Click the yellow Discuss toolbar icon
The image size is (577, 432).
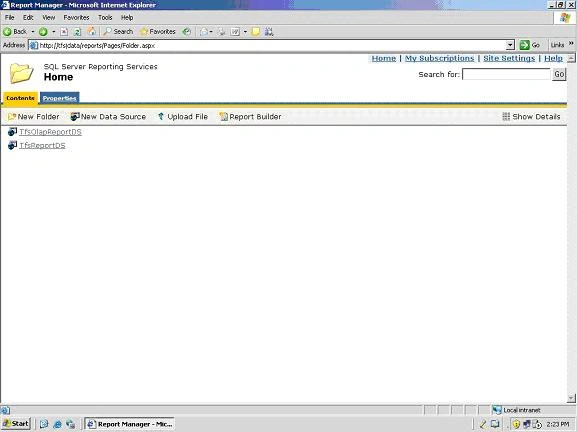[x=255, y=32]
